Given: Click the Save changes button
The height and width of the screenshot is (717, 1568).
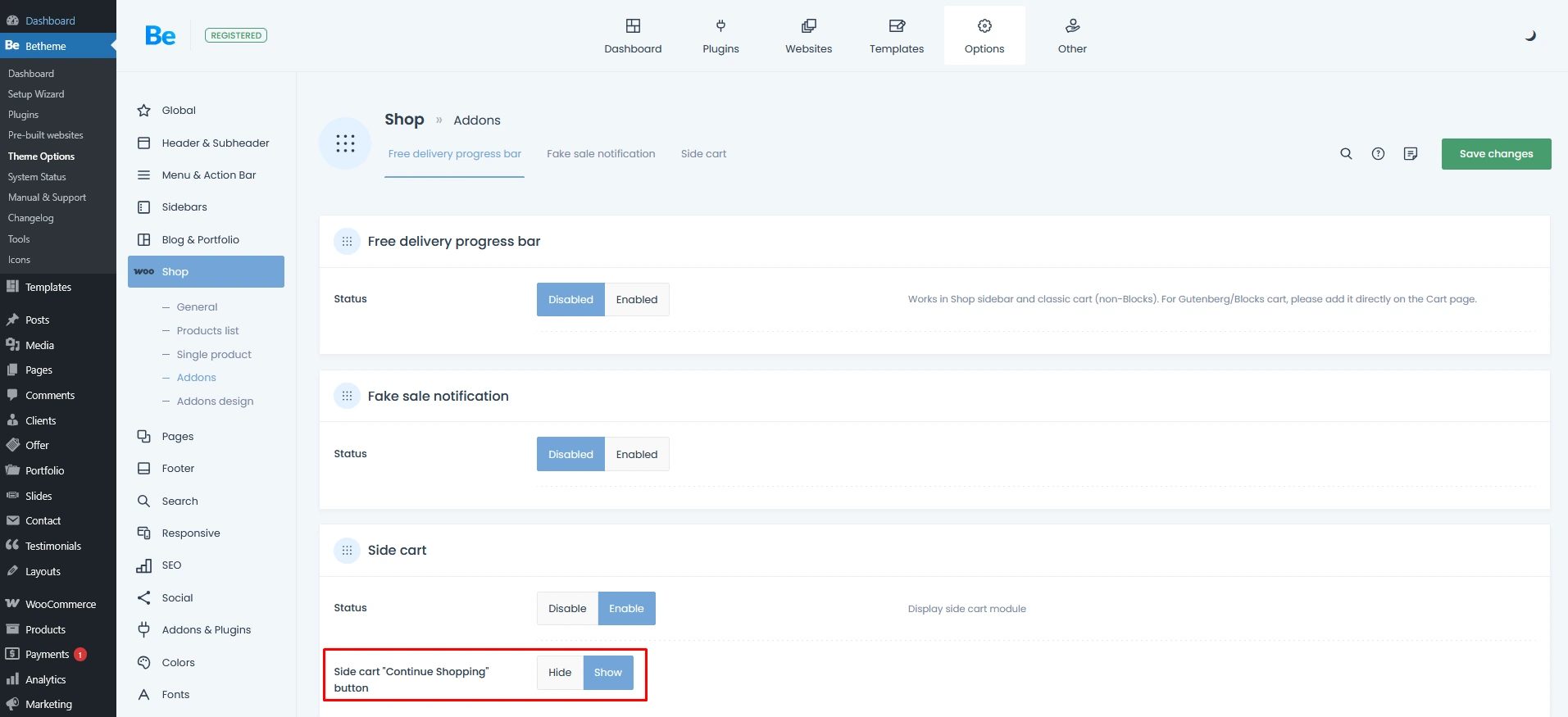Looking at the screenshot, I should click(x=1496, y=154).
